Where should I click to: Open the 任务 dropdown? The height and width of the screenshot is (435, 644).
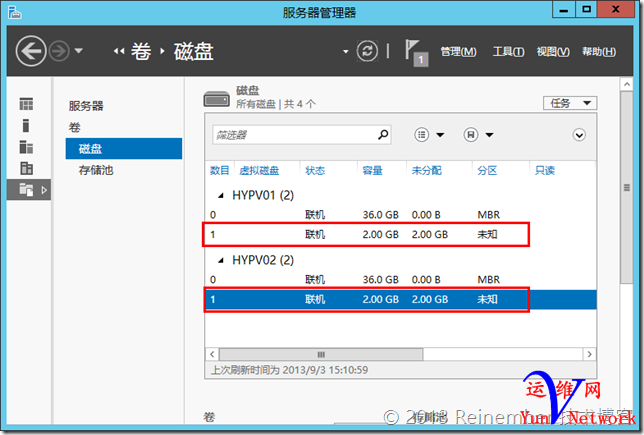(570, 103)
